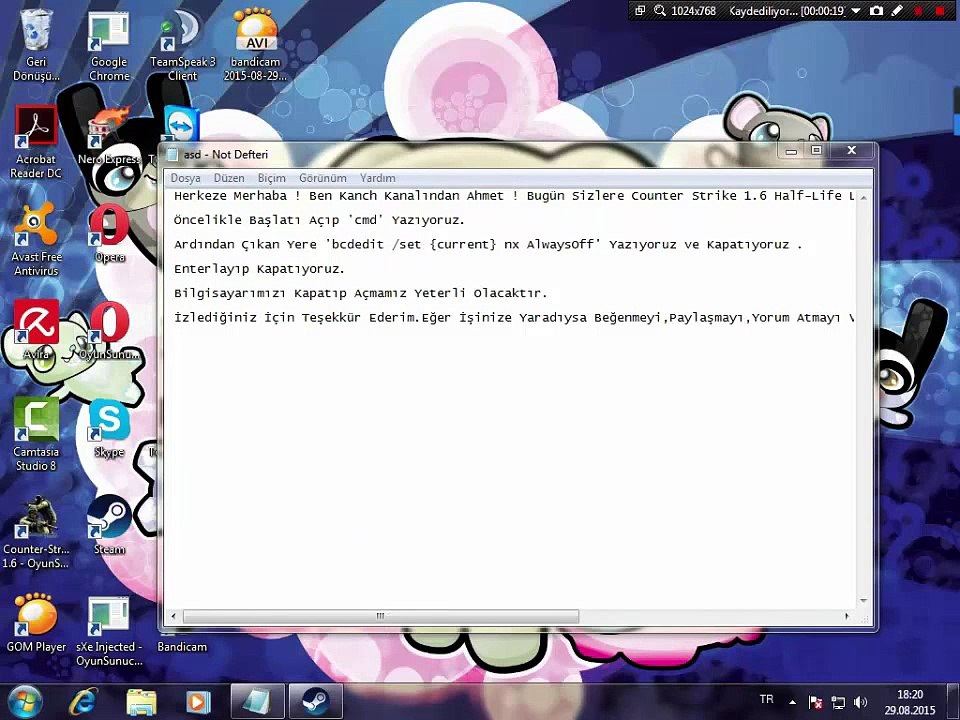Click horizontal scrollbar left arrow in Notepad
Image resolution: width=960 pixels, height=720 pixels.
tap(174, 616)
